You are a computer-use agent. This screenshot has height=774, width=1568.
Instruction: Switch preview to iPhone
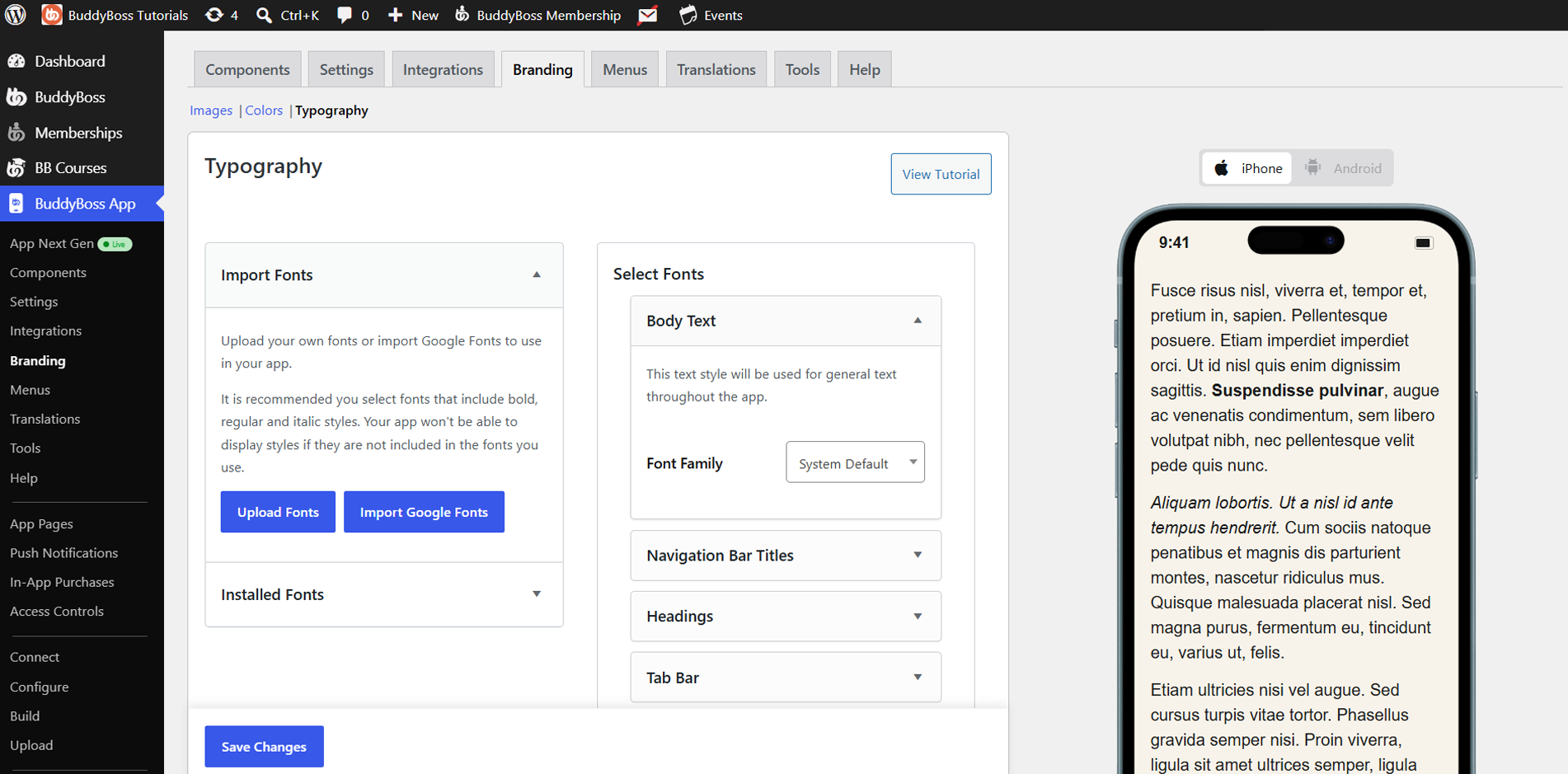point(1246,168)
